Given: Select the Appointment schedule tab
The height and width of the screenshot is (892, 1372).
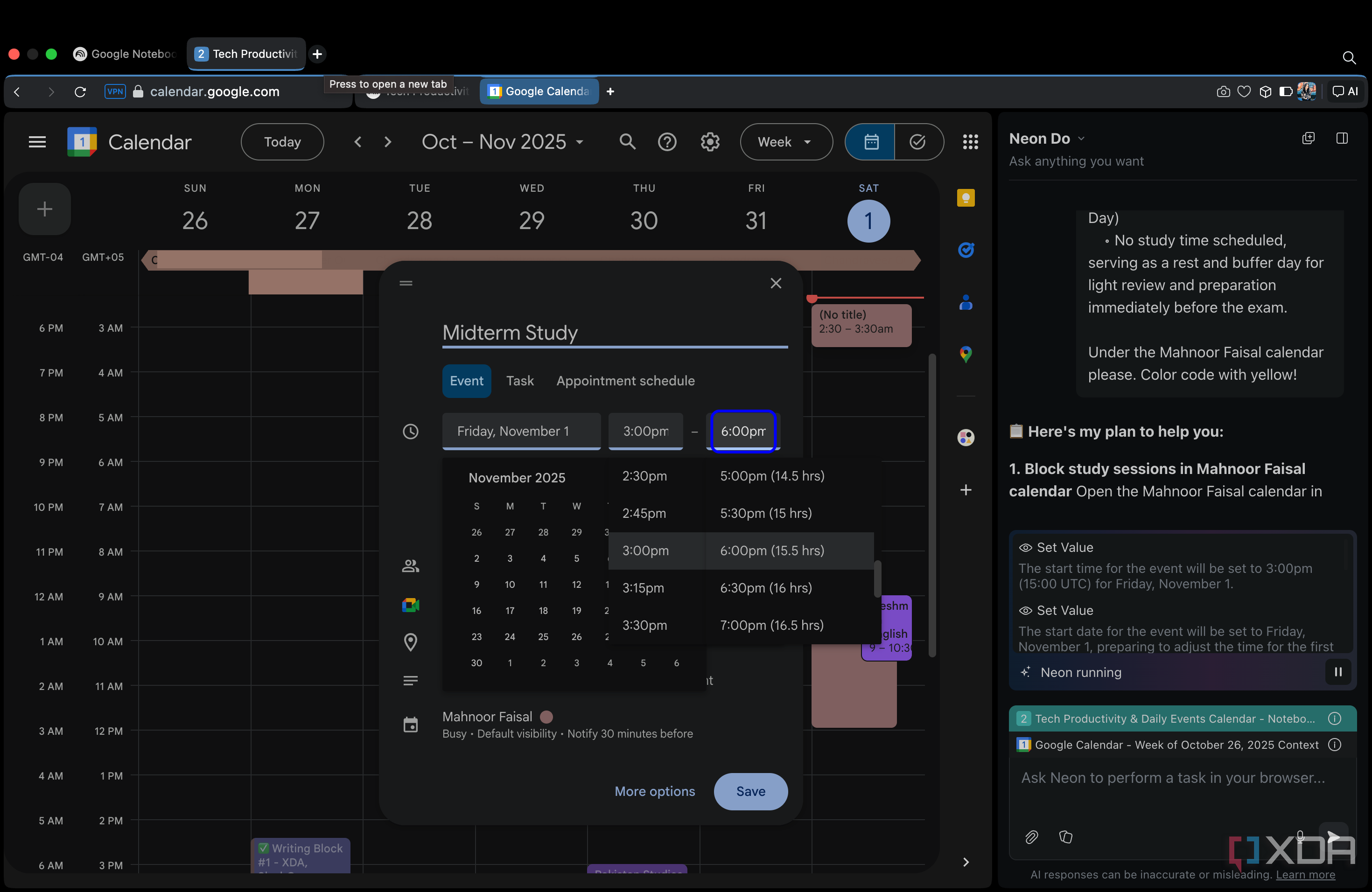Looking at the screenshot, I should coord(625,381).
